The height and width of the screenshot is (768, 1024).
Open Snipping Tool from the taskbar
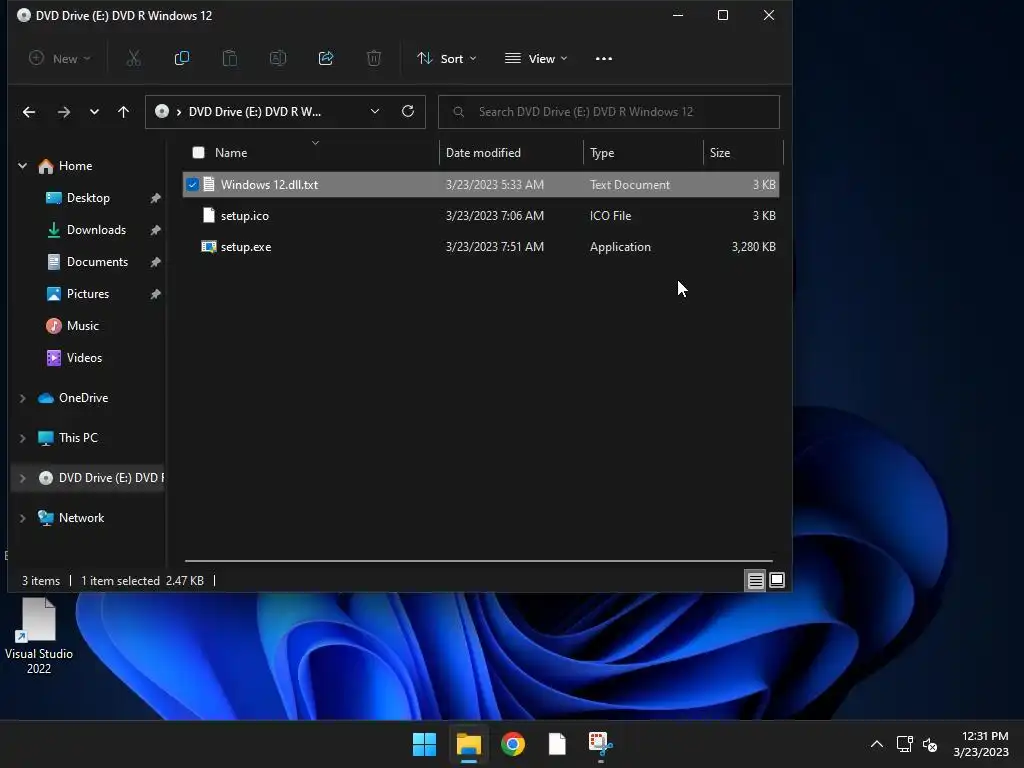pyautogui.click(x=601, y=744)
